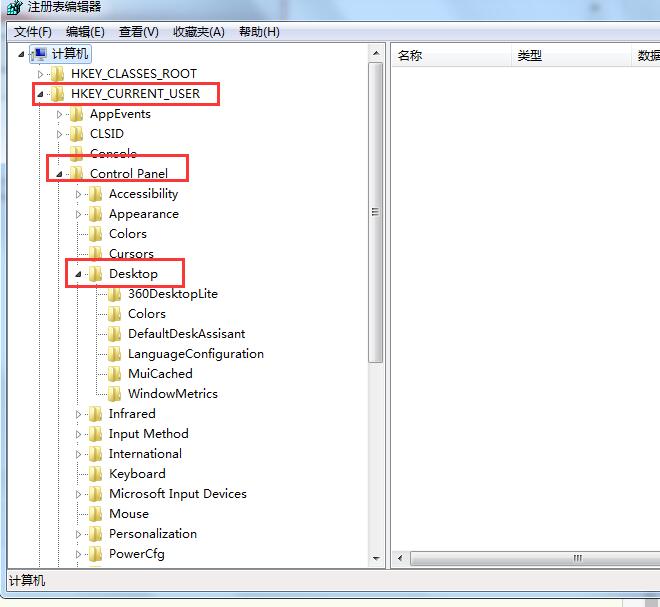
Task: Click the PowerCfg folder icon
Action: click(x=96, y=554)
